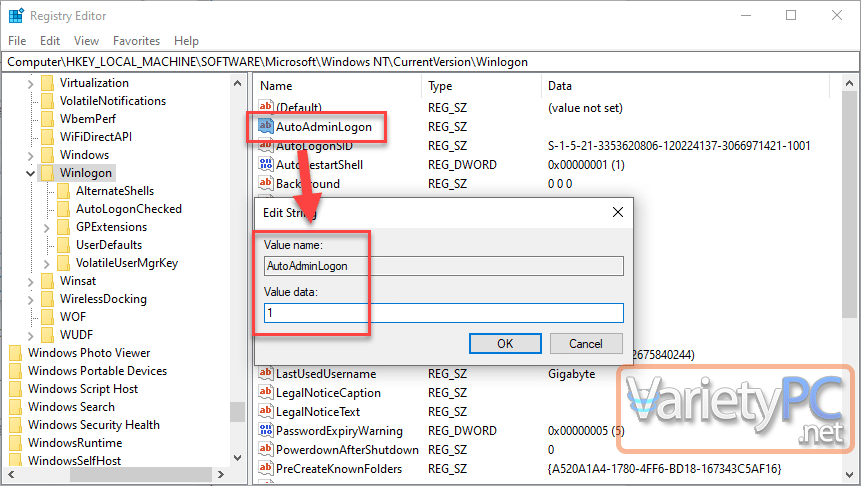Expand the WirelessDocking key node
Screen dimensions: 861x486
(x=31, y=300)
